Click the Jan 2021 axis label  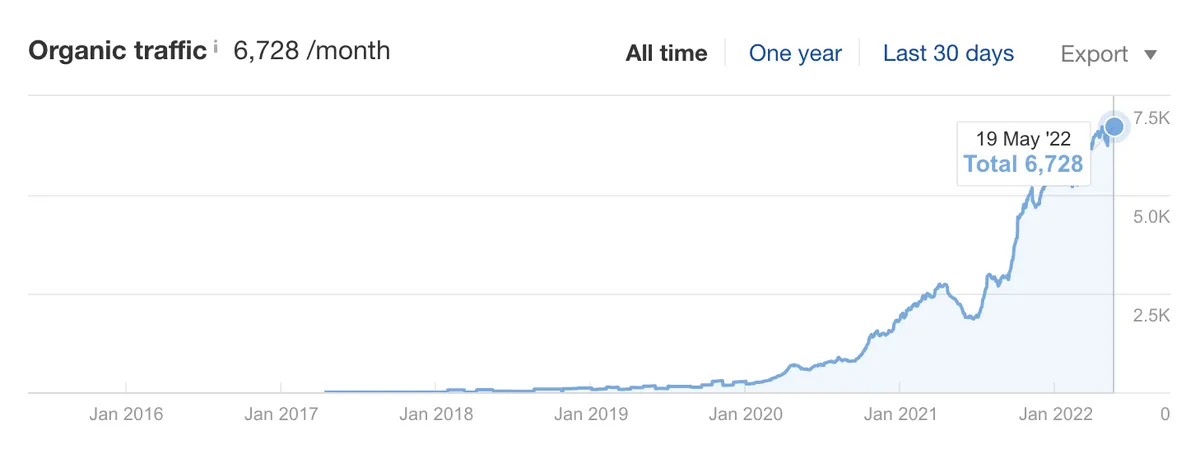(x=900, y=413)
